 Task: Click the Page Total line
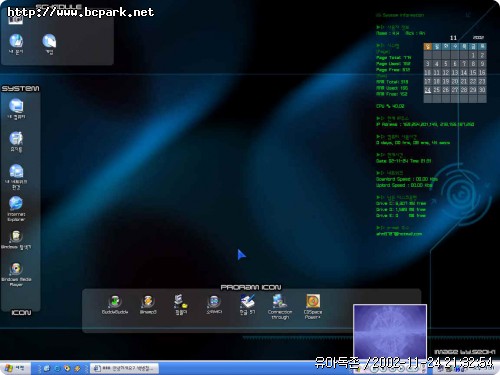tap(394, 58)
